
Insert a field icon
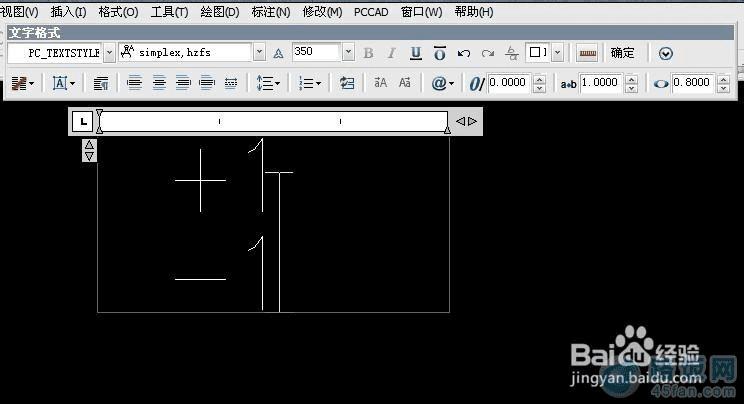pos(347,84)
